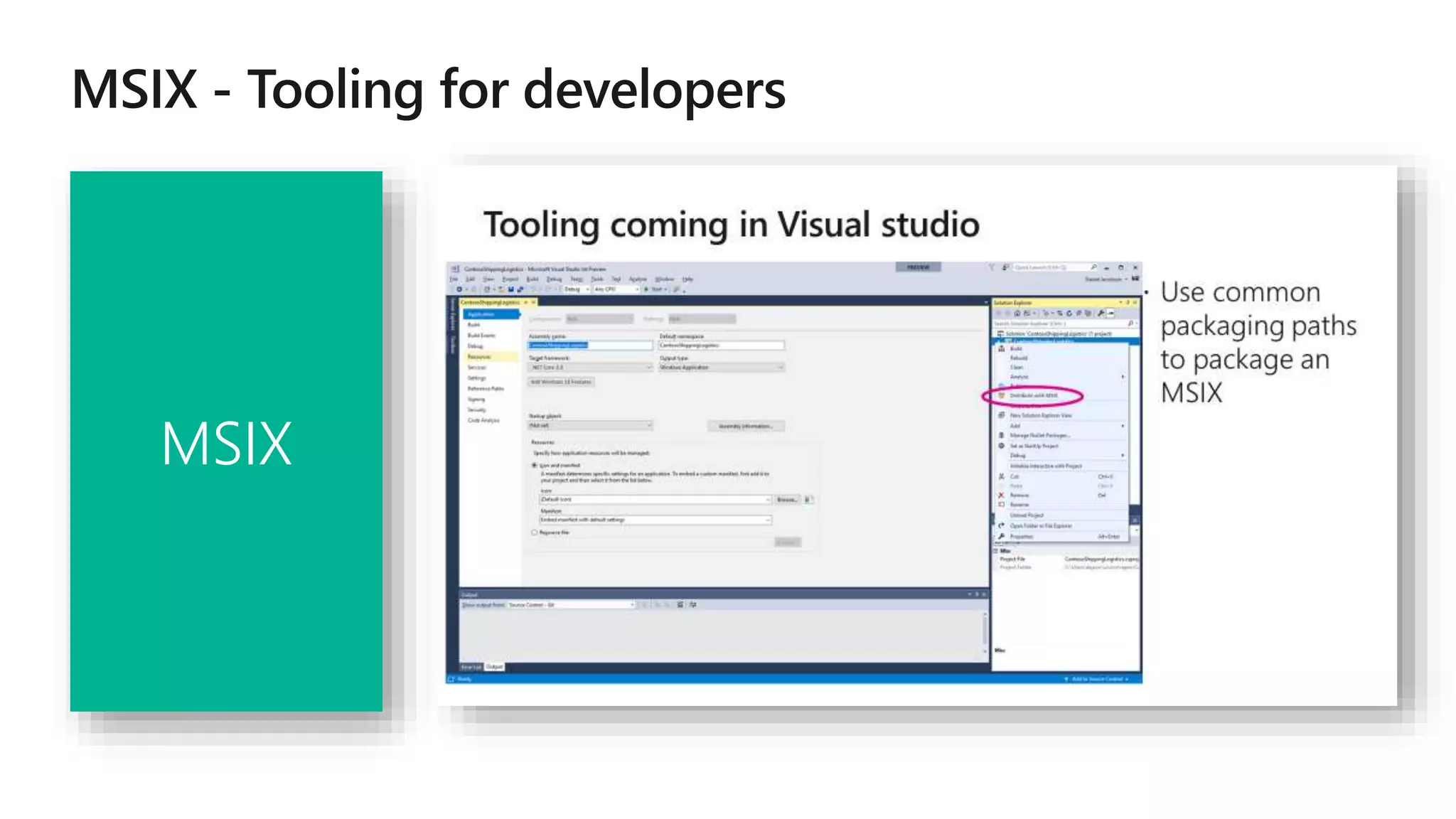Click the Save All toolbar icon

click(x=520, y=289)
